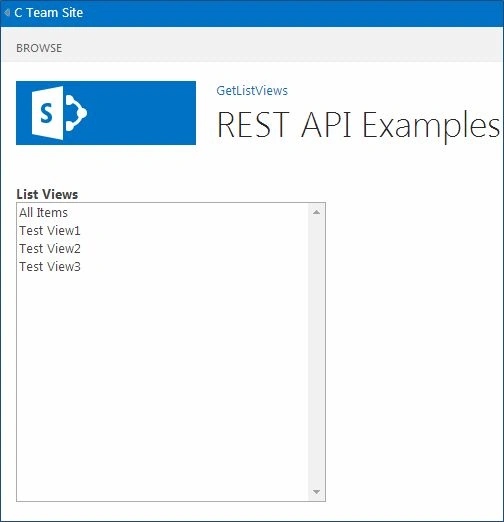Select Test View3 in the list box

pos(162,267)
